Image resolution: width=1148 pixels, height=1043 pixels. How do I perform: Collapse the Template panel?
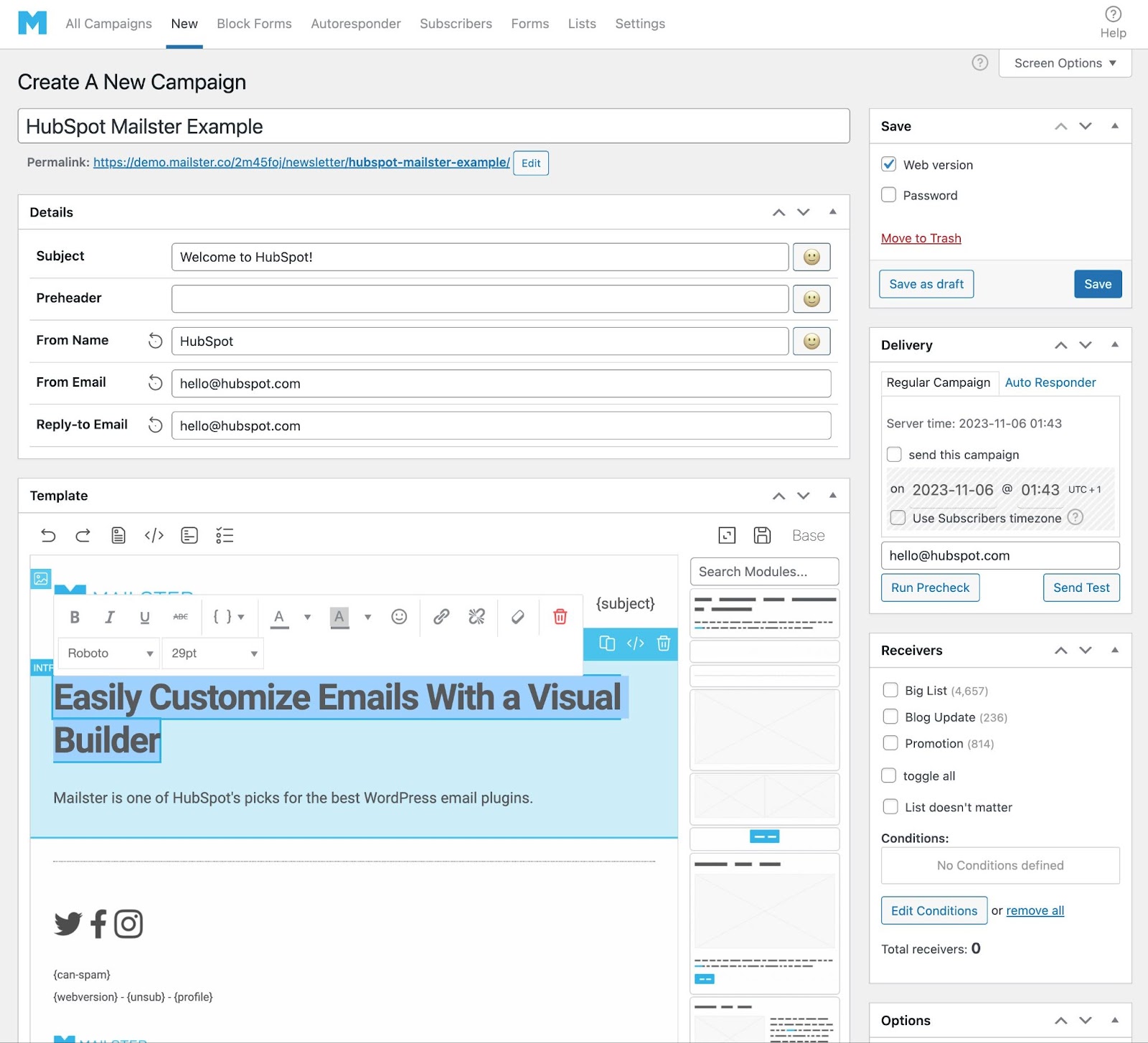point(832,495)
